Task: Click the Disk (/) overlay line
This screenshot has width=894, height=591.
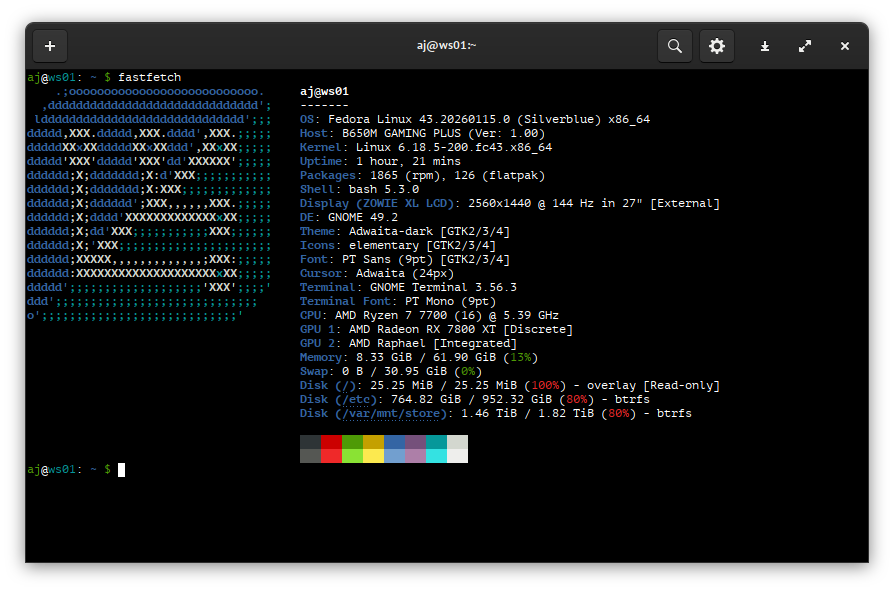Action: point(510,385)
